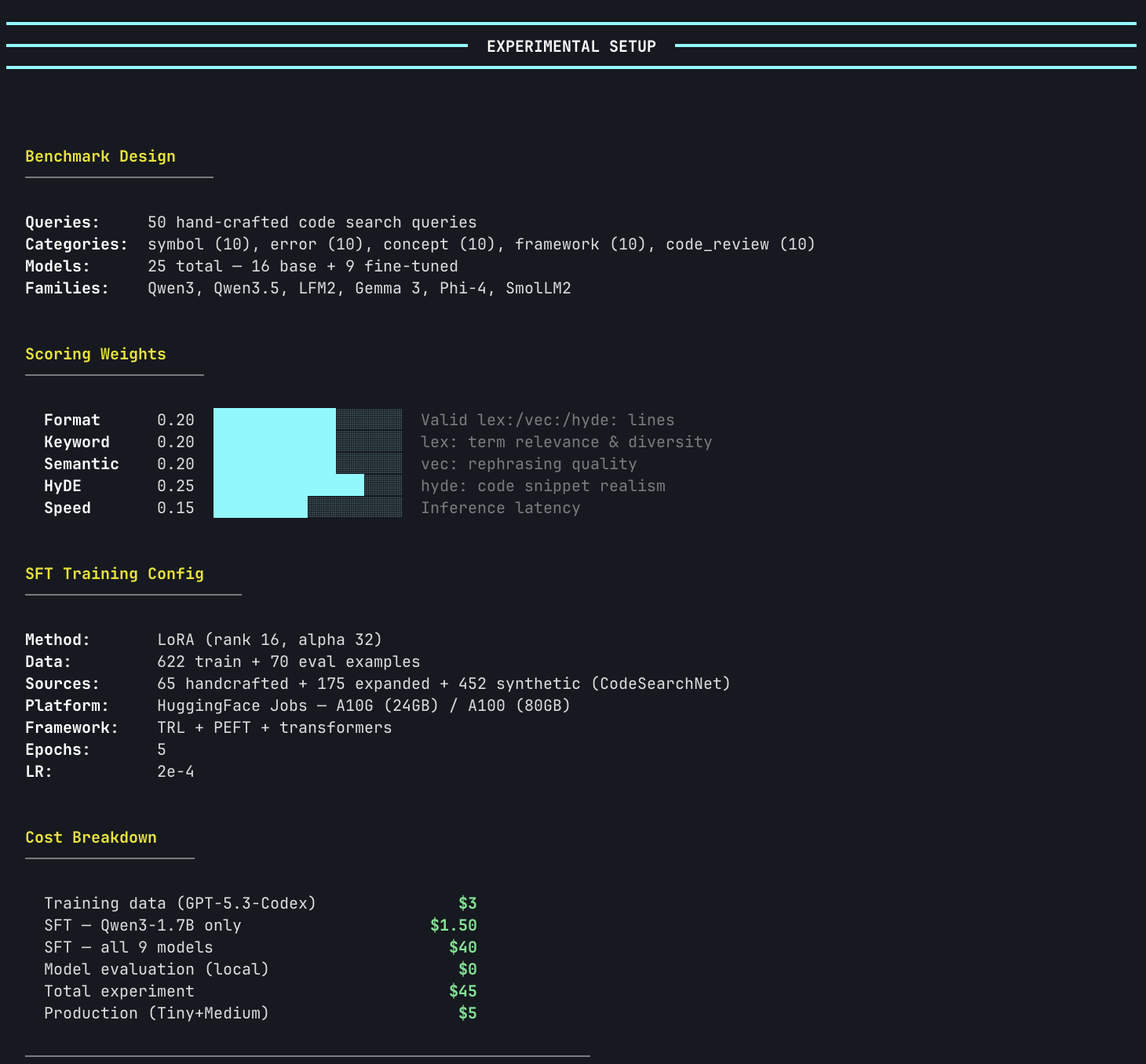1146x1064 pixels.
Task: Click '622 train + 70 eval examples'
Action: [x=289, y=661]
